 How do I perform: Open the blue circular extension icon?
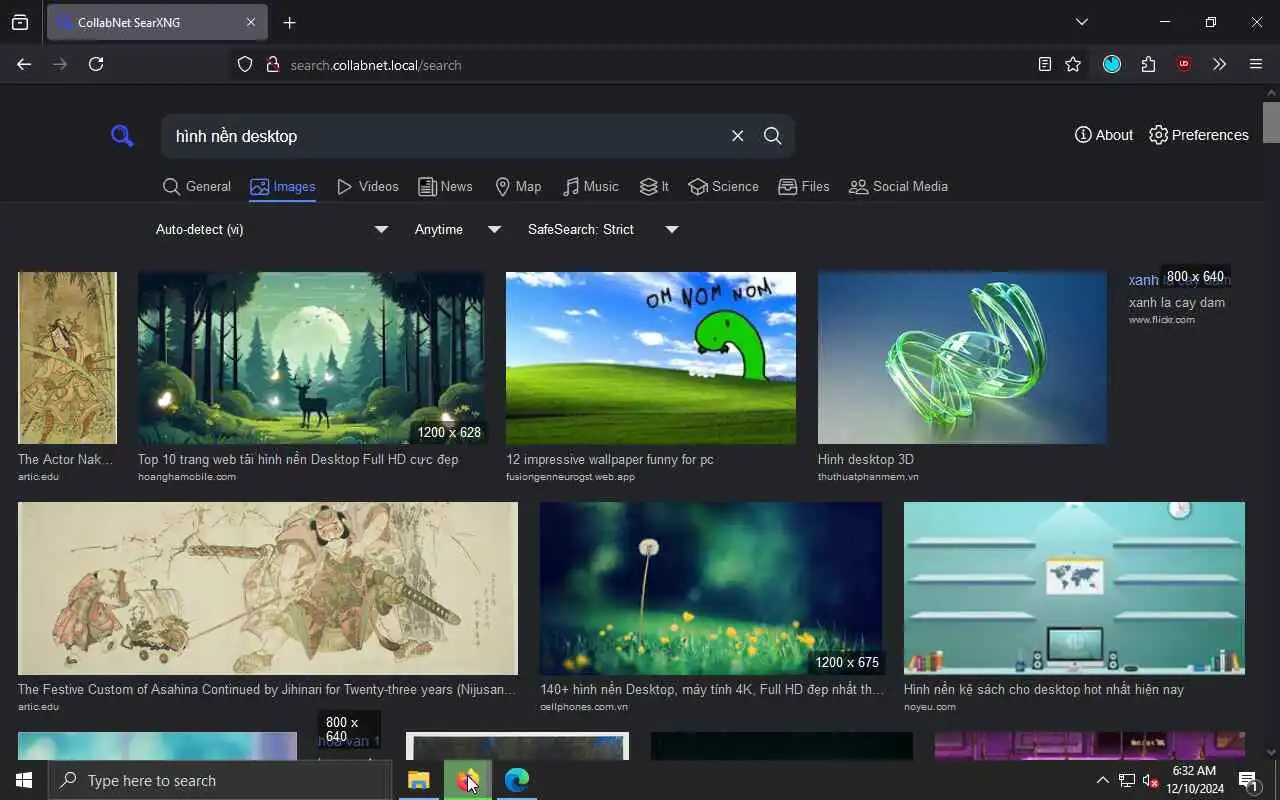coord(1112,64)
